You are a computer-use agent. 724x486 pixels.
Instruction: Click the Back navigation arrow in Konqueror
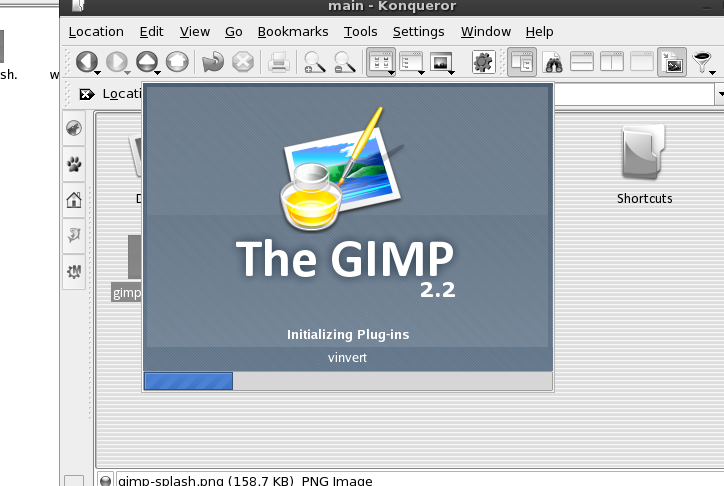(x=86, y=61)
